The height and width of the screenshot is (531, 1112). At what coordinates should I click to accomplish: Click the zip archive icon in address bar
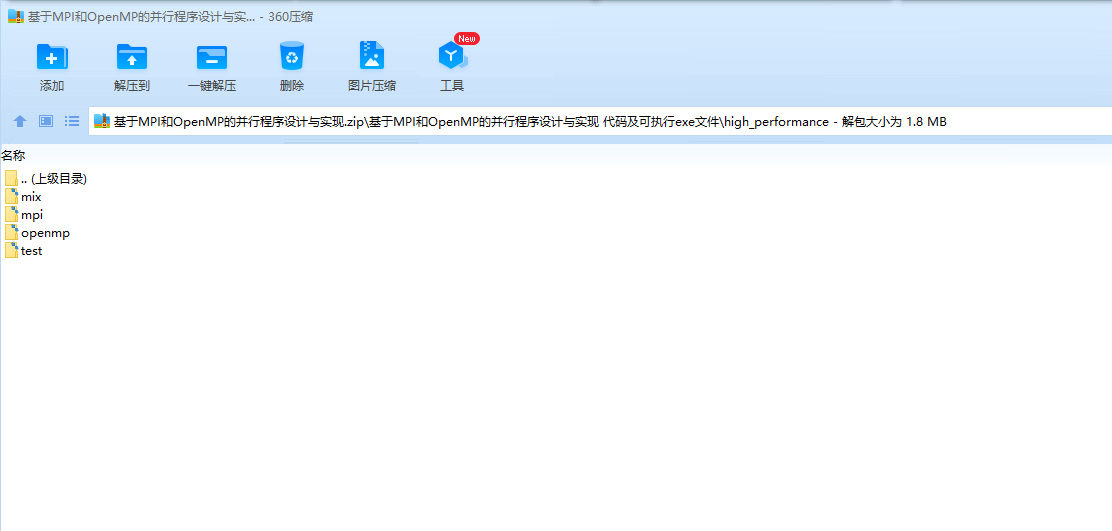point(102,121)
